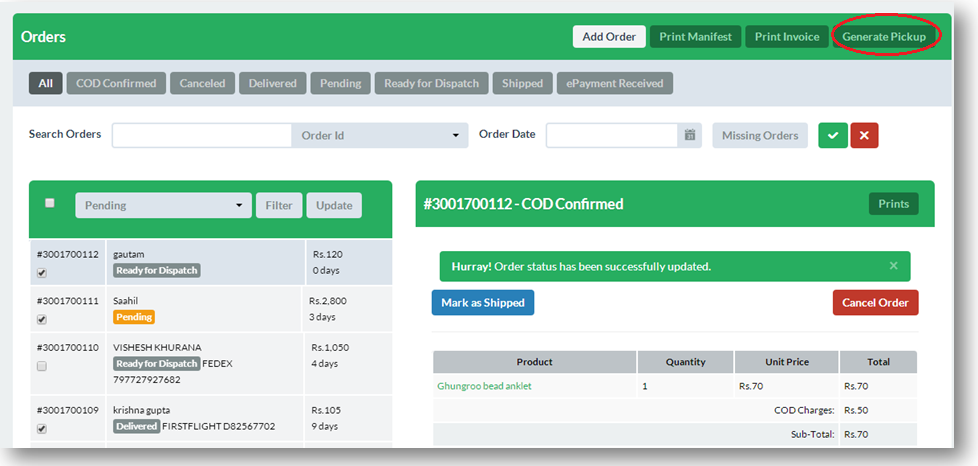Switch to Shipped tab
Image resolution: width=978 pixels, height=466 pixels.
tap(522, 83)
